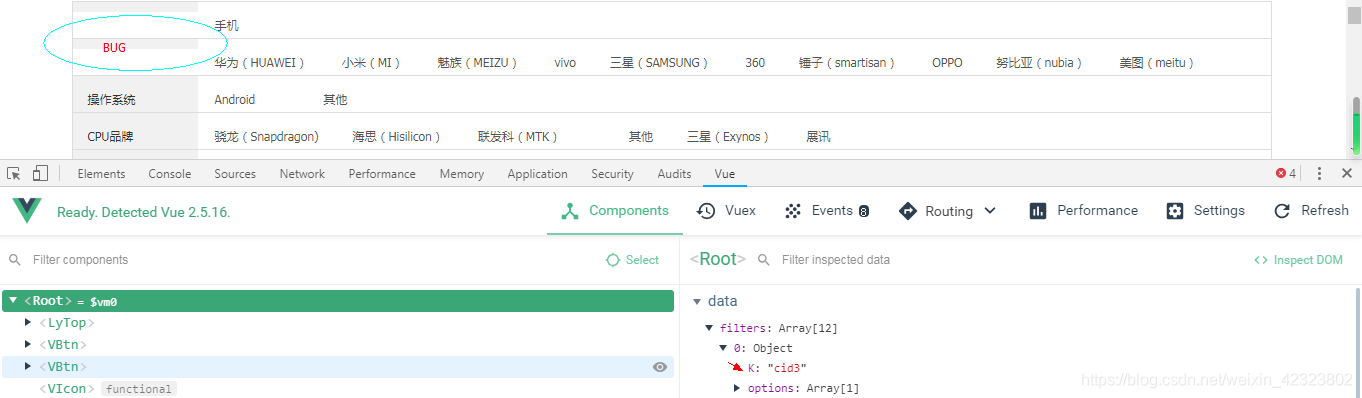This screenshot has width=1362, height=398.
Task: Select OPPO brand filter
Action: (x=947, y=63)
